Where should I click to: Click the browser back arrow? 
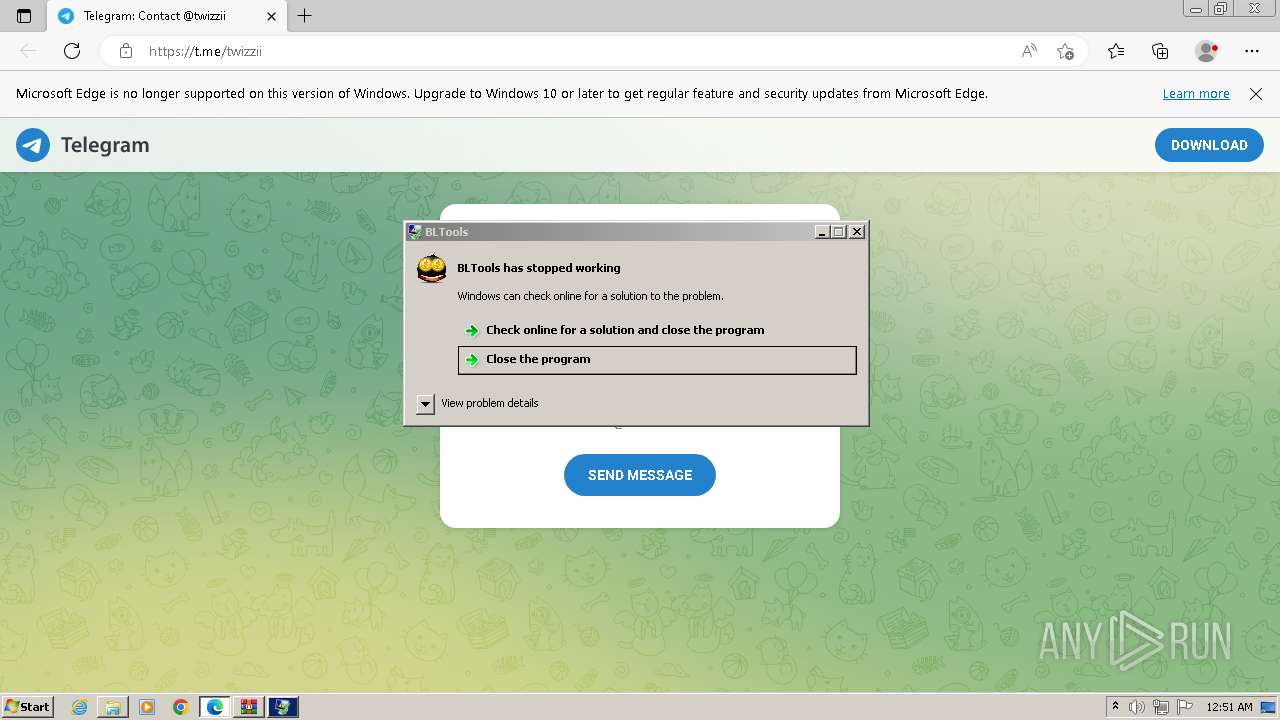tap(28, 51)
